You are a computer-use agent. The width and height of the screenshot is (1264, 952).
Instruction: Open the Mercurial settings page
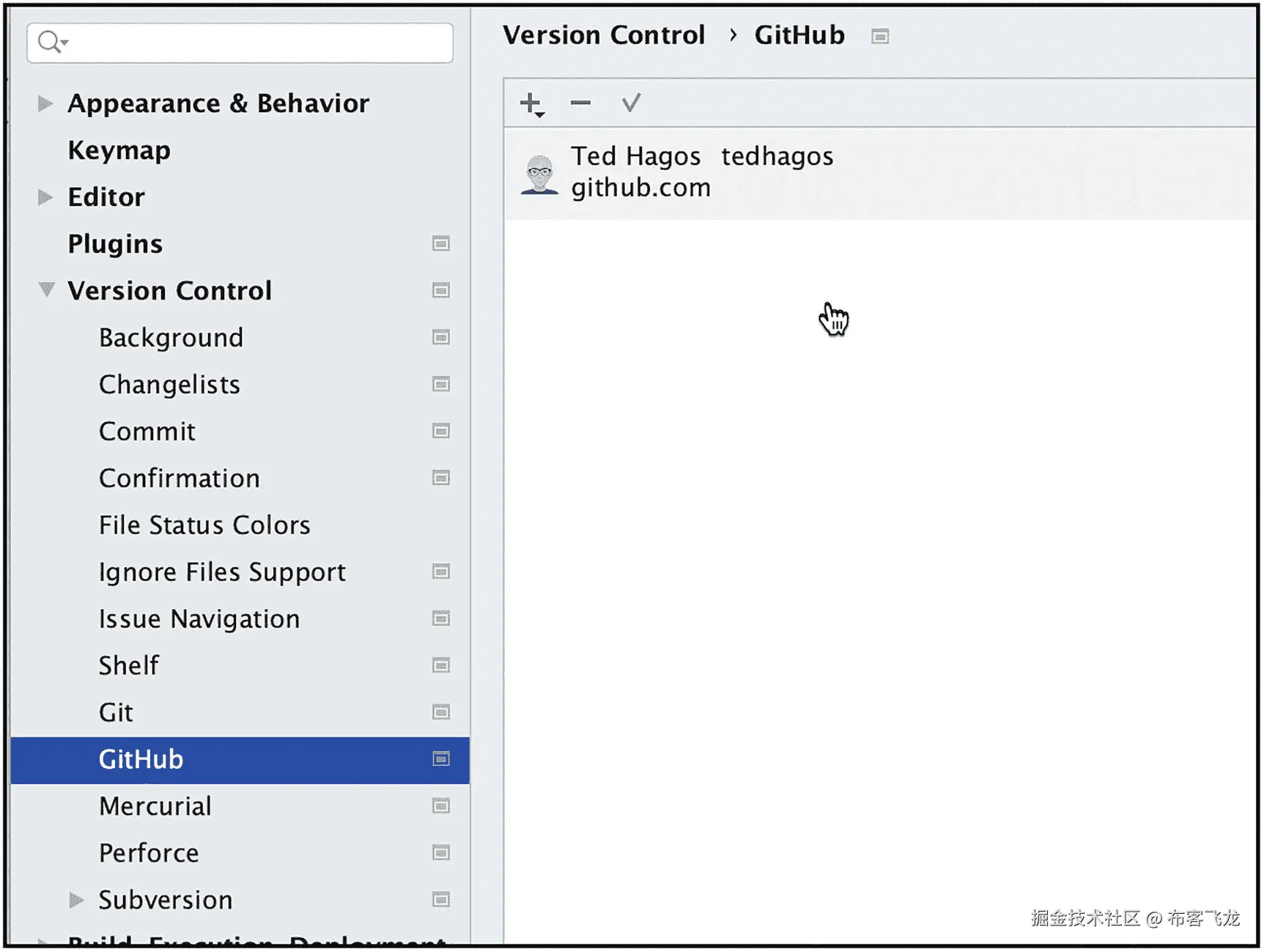[x=155, y=806]
